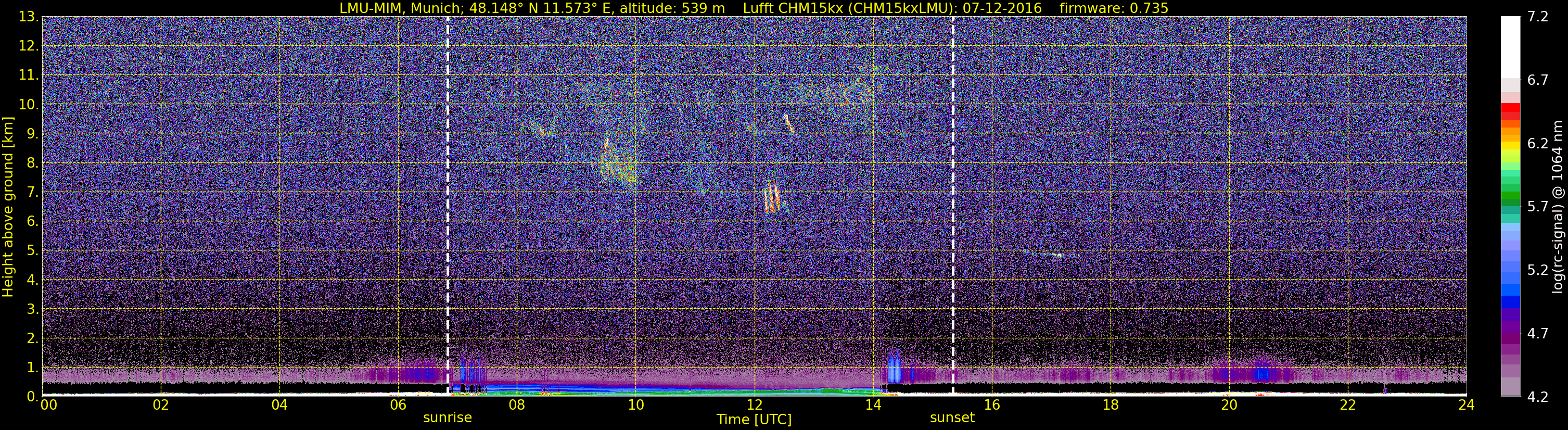The image size is (1568, 430).
Task: Click height axis tick '7.'
Action: 32,193
